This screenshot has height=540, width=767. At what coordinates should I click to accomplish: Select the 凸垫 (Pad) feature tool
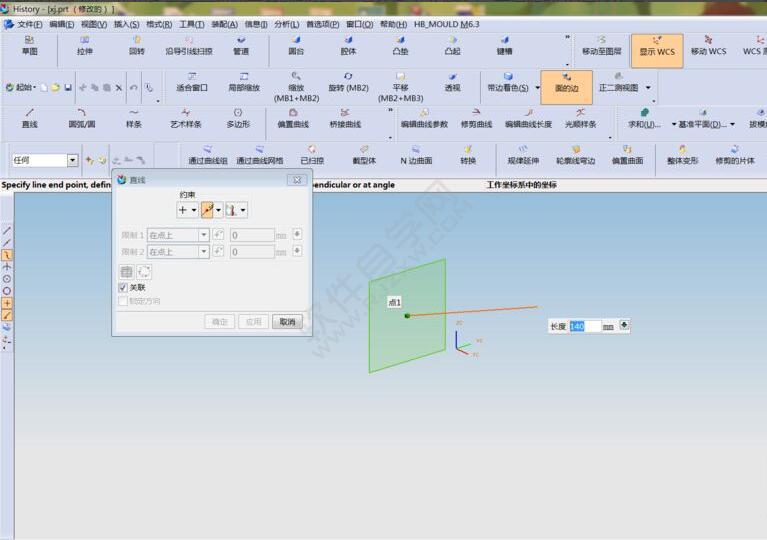coord(401,45)
